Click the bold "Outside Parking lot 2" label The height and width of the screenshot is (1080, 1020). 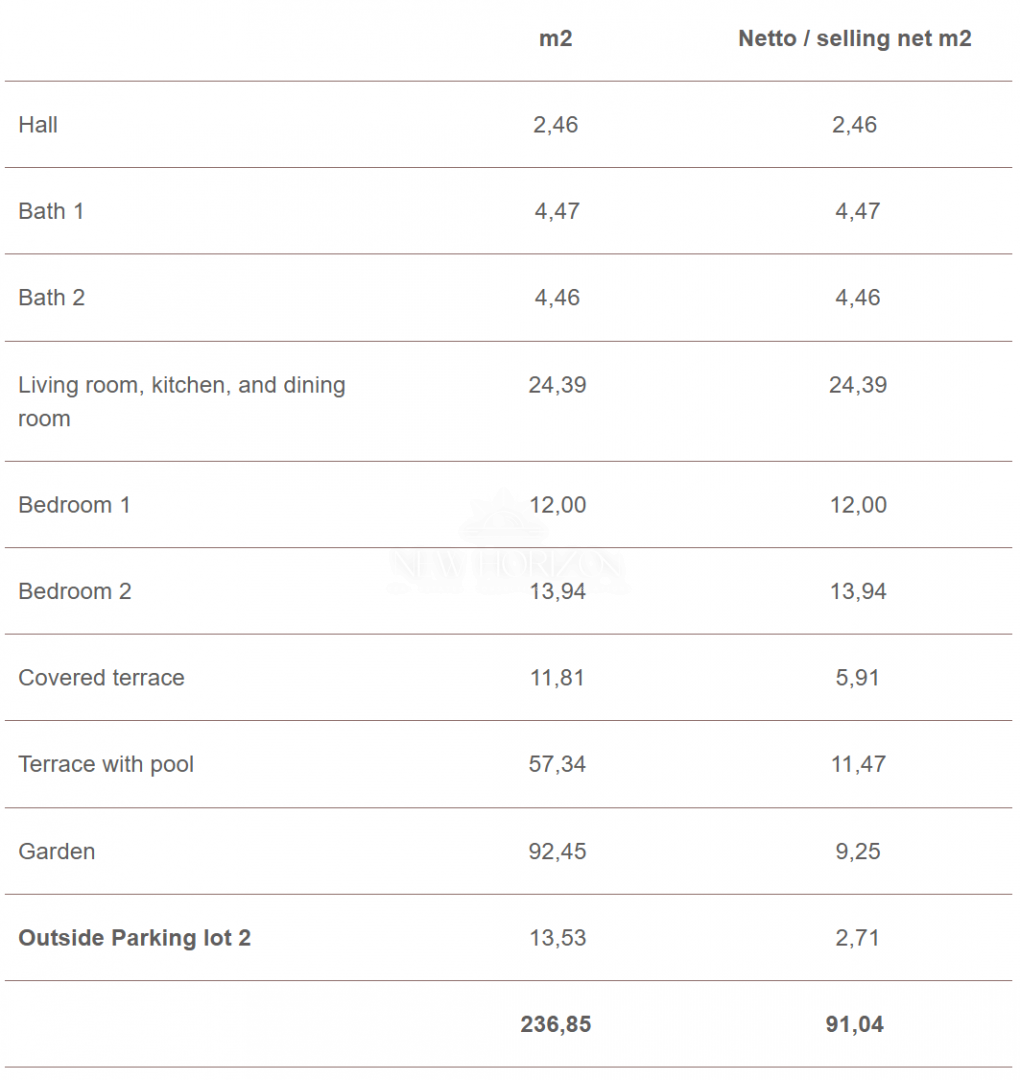pyautogui.click(x=134, y=938)
